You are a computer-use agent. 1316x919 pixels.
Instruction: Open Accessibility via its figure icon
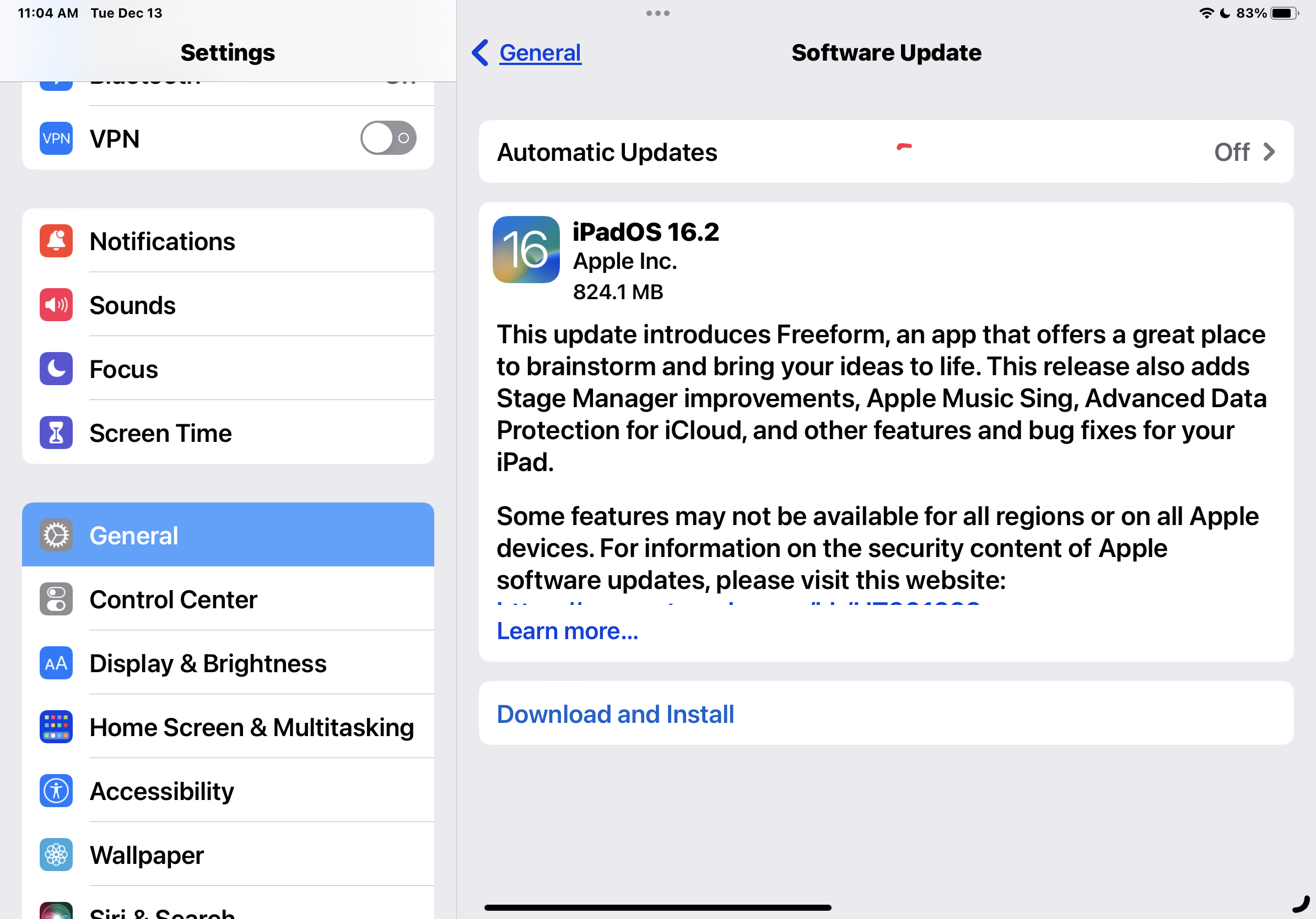(56, 791)
